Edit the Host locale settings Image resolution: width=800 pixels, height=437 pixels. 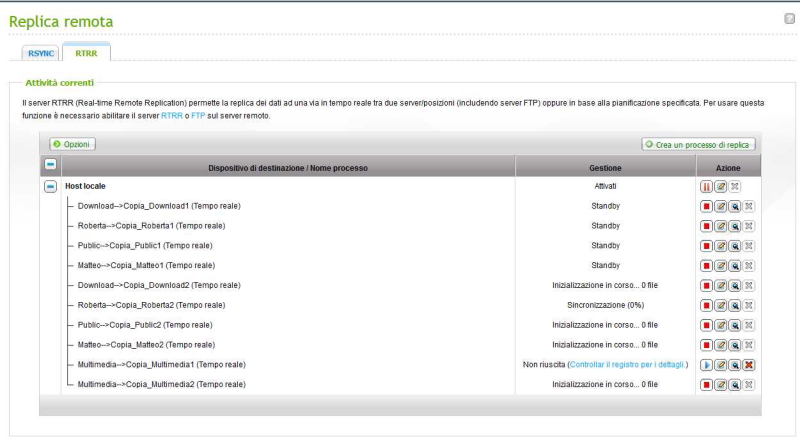(720, 186)
